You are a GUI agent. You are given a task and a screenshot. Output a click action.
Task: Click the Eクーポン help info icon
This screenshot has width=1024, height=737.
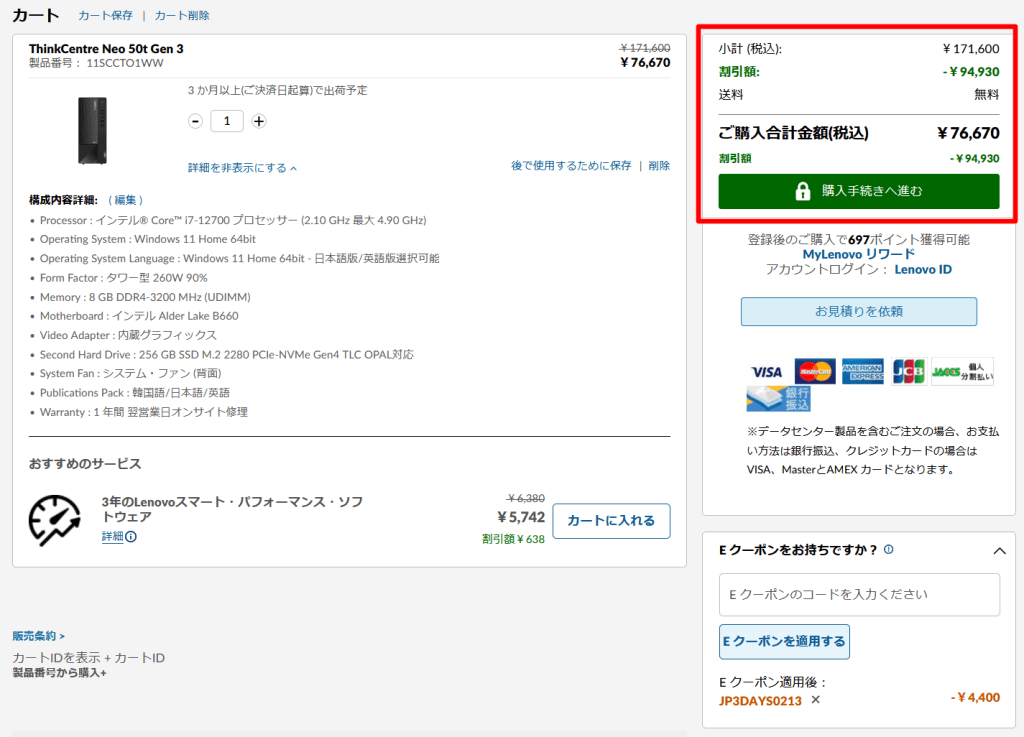[x=889, y=550]
